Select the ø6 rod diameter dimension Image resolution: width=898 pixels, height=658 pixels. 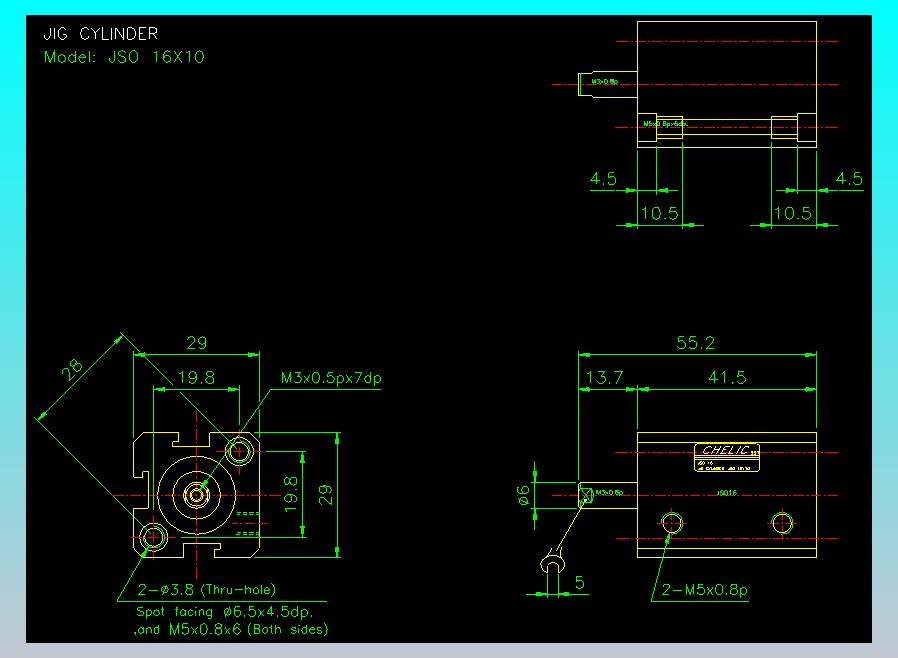(523, 495)
